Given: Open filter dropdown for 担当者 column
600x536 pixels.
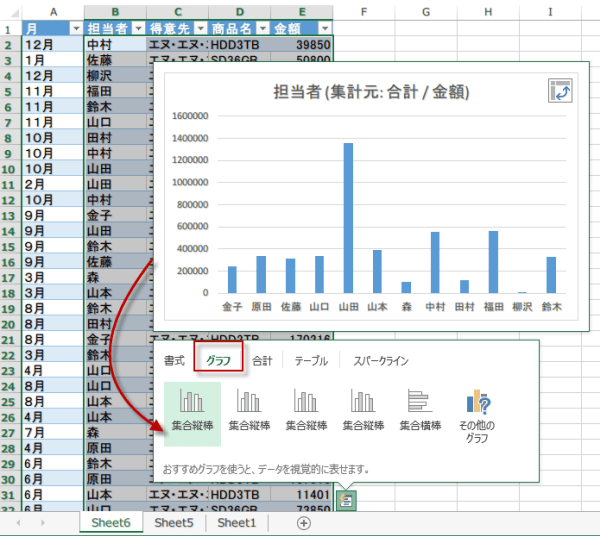Looking at the screenshot, I should click(x=139, y=28).
